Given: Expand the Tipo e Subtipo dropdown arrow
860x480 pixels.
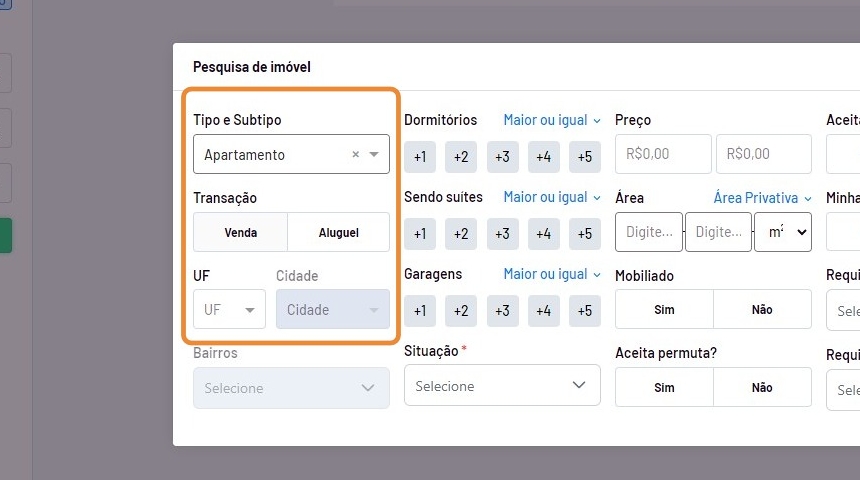Looking at the screenshot, I should tap(374, 155).
